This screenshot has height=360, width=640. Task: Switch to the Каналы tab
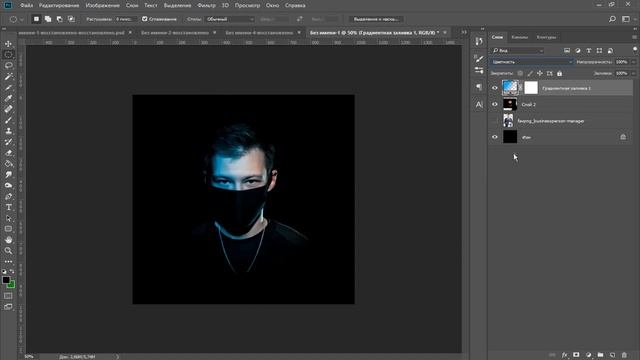tap(520, 37)
